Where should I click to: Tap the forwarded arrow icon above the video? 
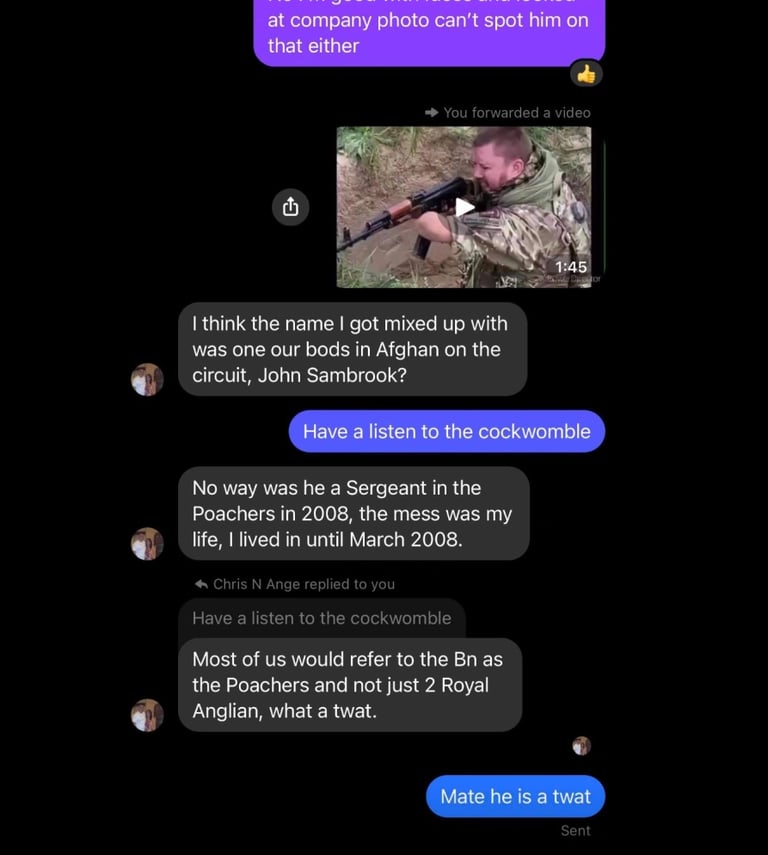click(x=431, y=113)
